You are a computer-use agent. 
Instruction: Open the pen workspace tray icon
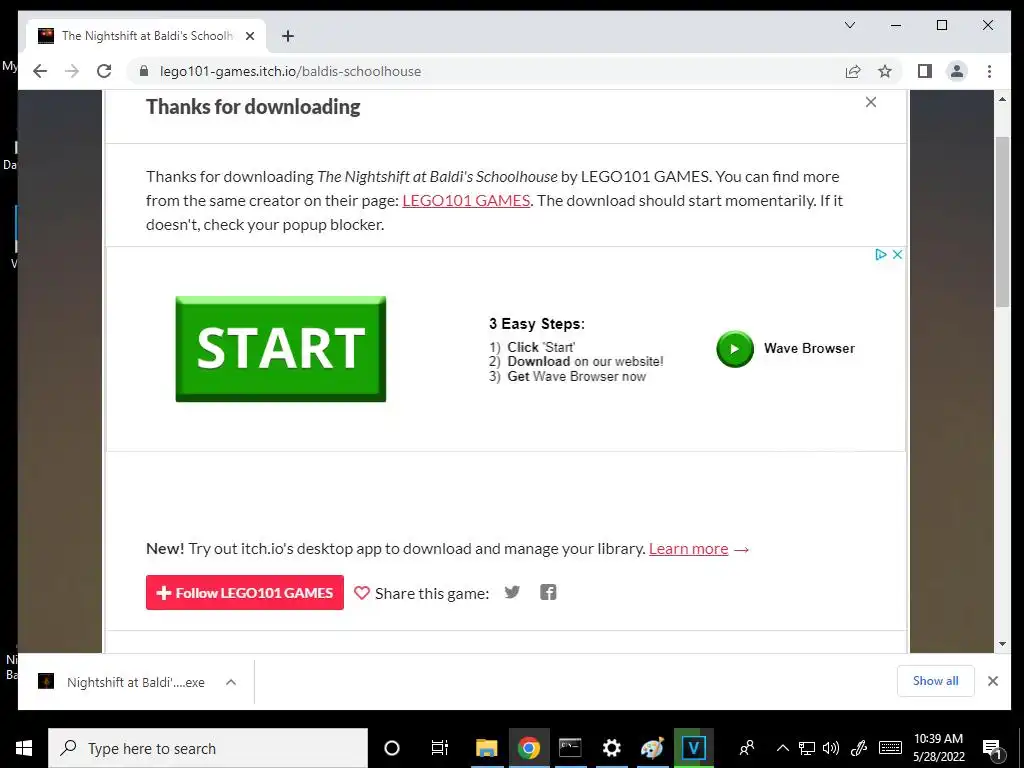tap(859, 748)
